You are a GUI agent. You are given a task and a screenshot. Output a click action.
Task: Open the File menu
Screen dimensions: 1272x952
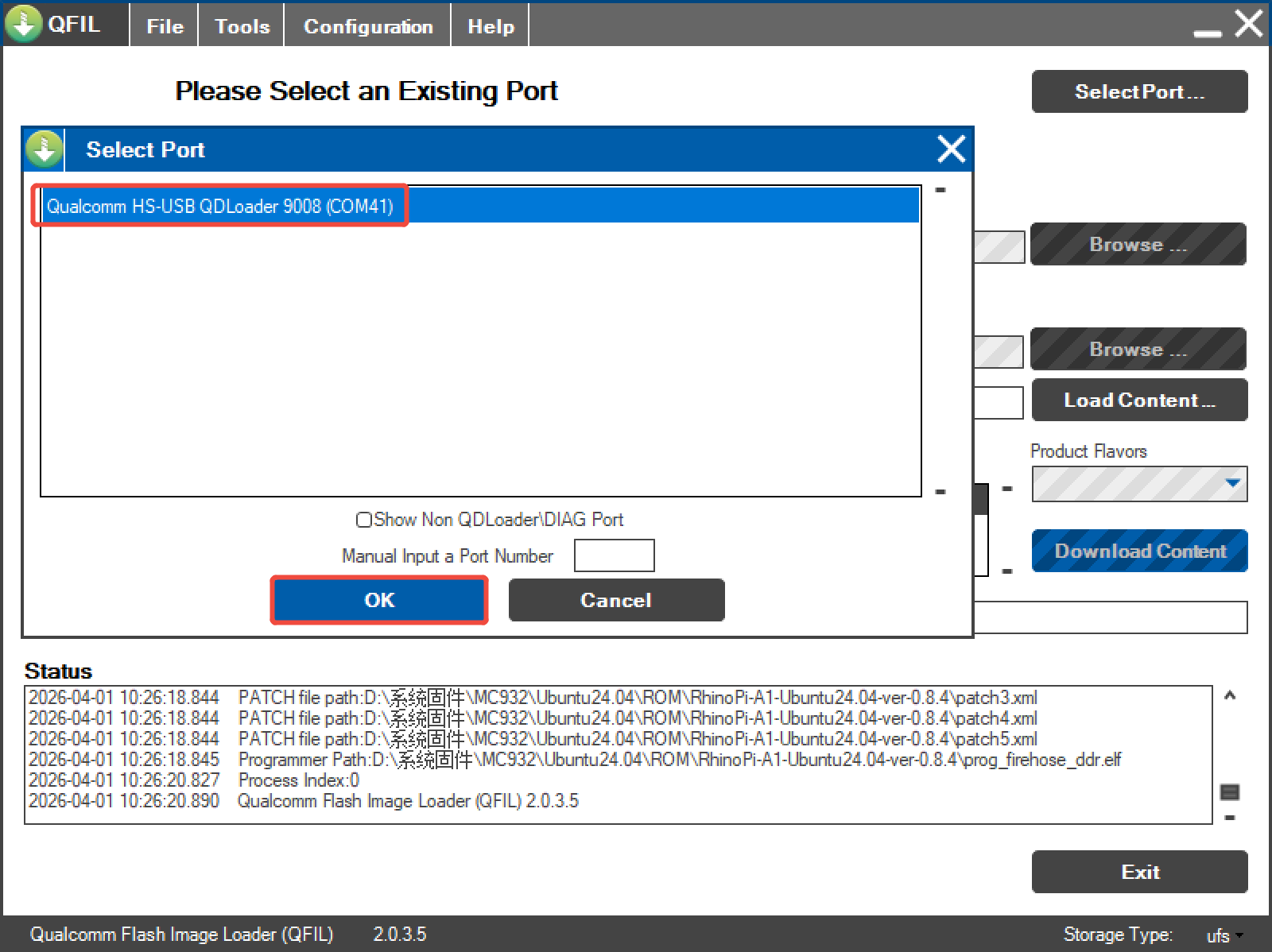click(x=165, y=26)
